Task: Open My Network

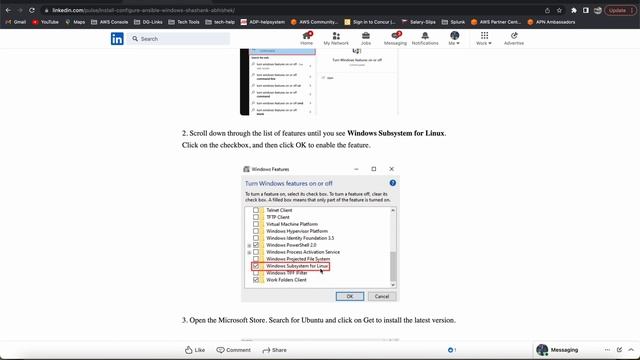Action: 336,38
